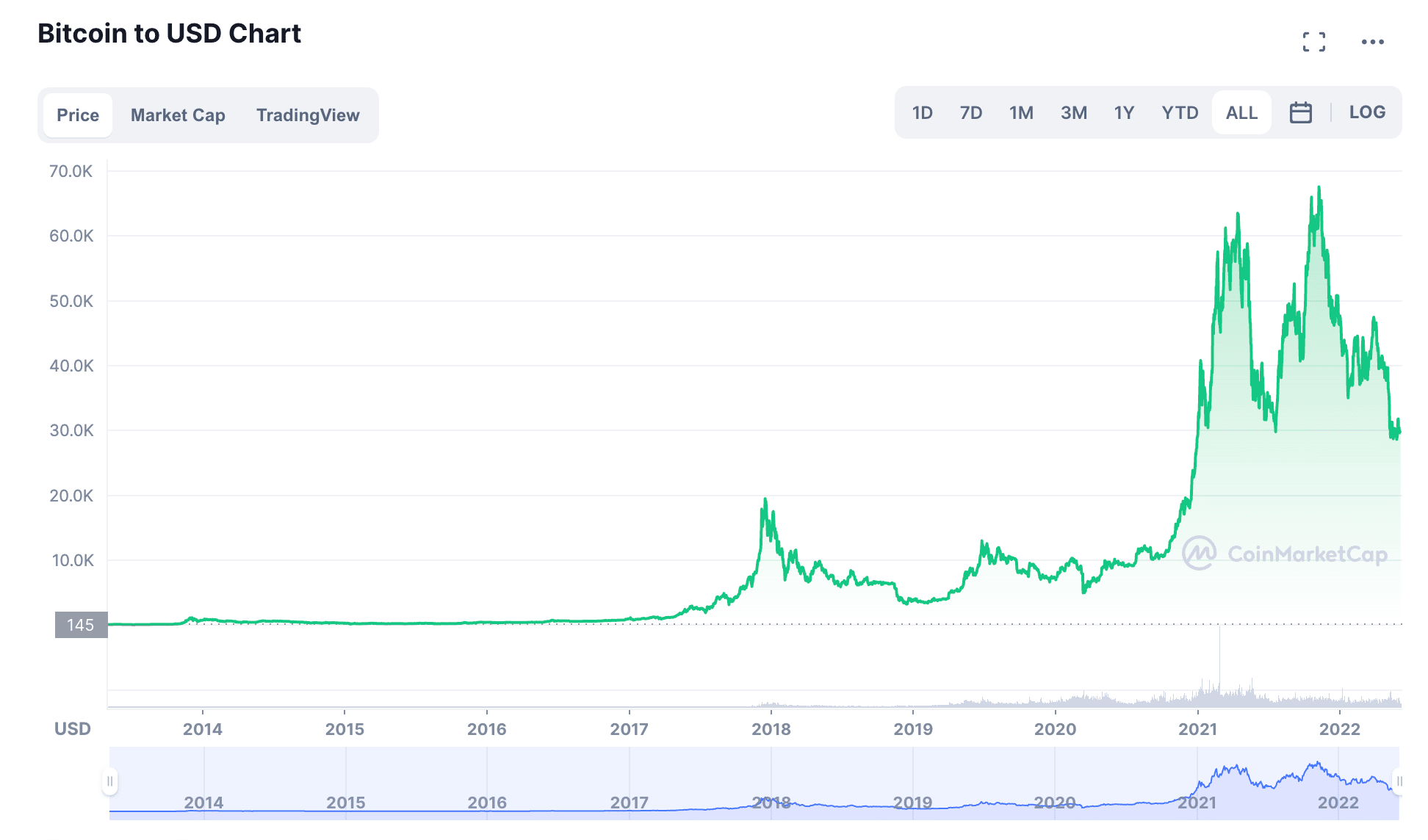1428x840 pixels.
Task: Open fullscreen chart view icon
Action: pos(1313,42)
